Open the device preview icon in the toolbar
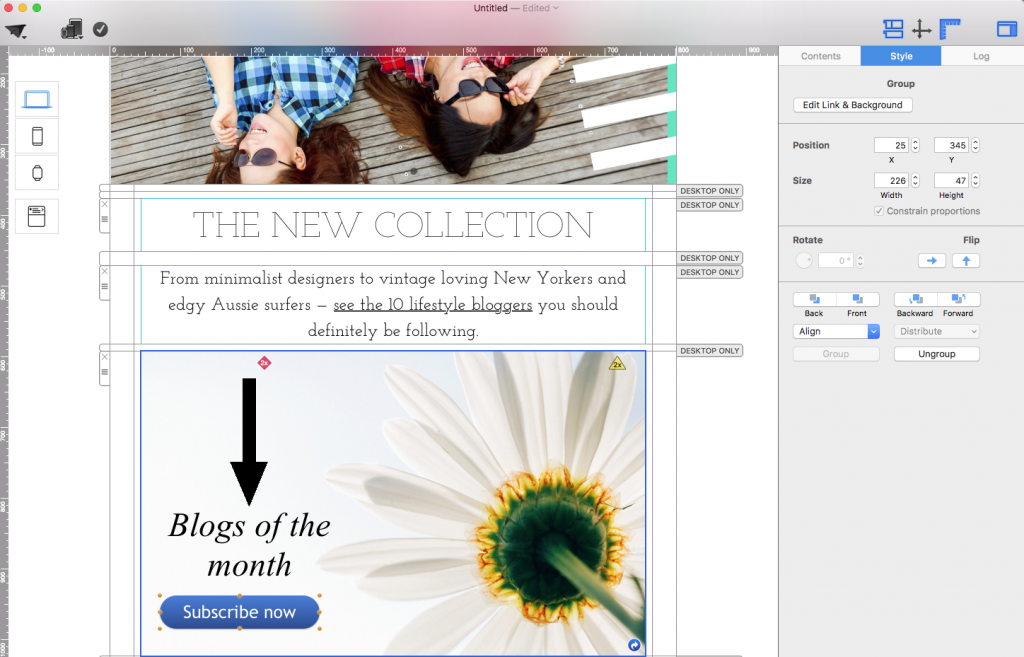1024x657 pixels. [x=71, y=29]
